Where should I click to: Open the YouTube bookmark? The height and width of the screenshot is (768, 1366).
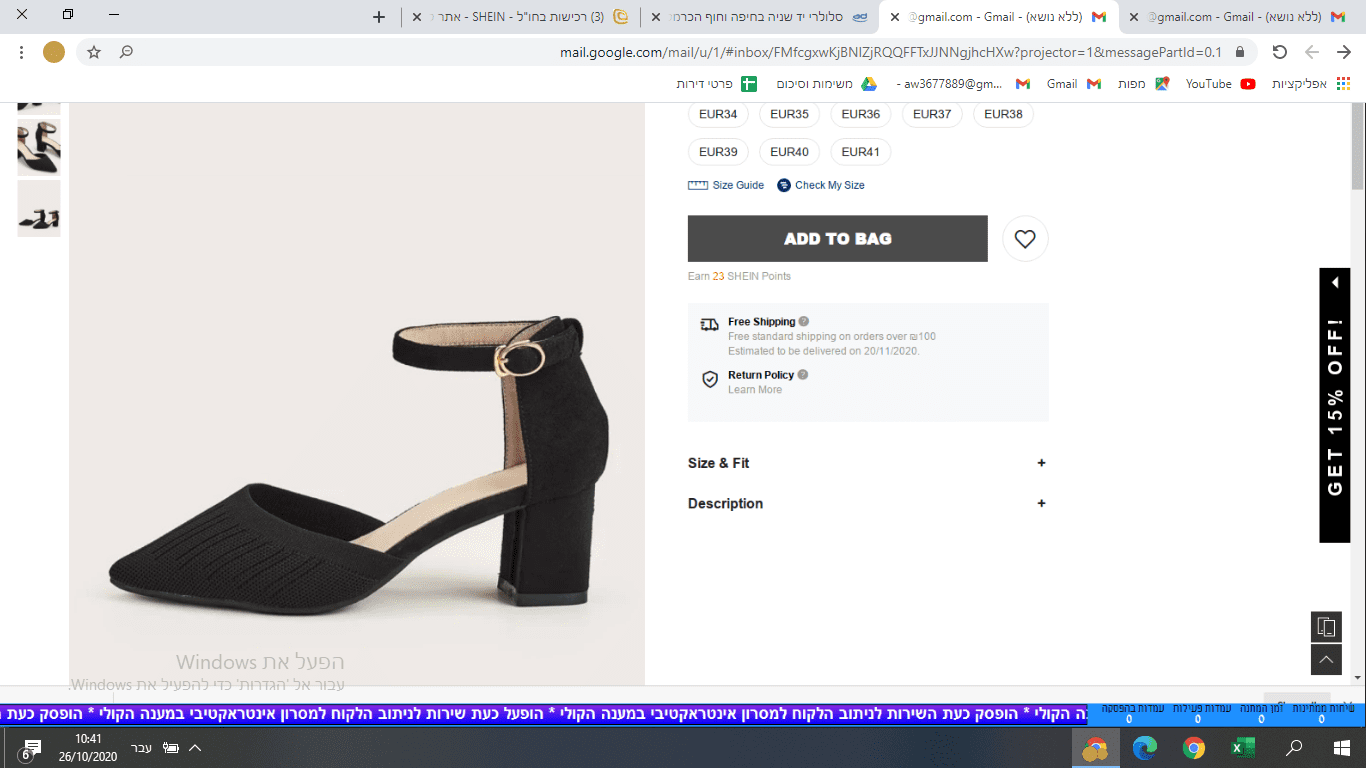click(x=1220, y=84)
